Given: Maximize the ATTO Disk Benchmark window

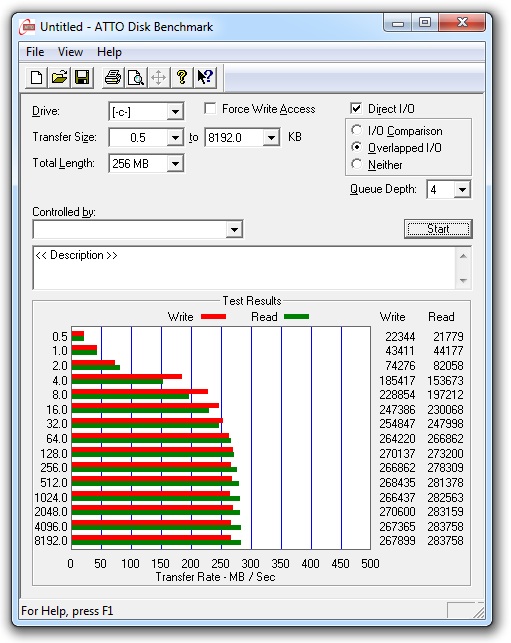Looking at the screenshot, I should coord(425,23).
